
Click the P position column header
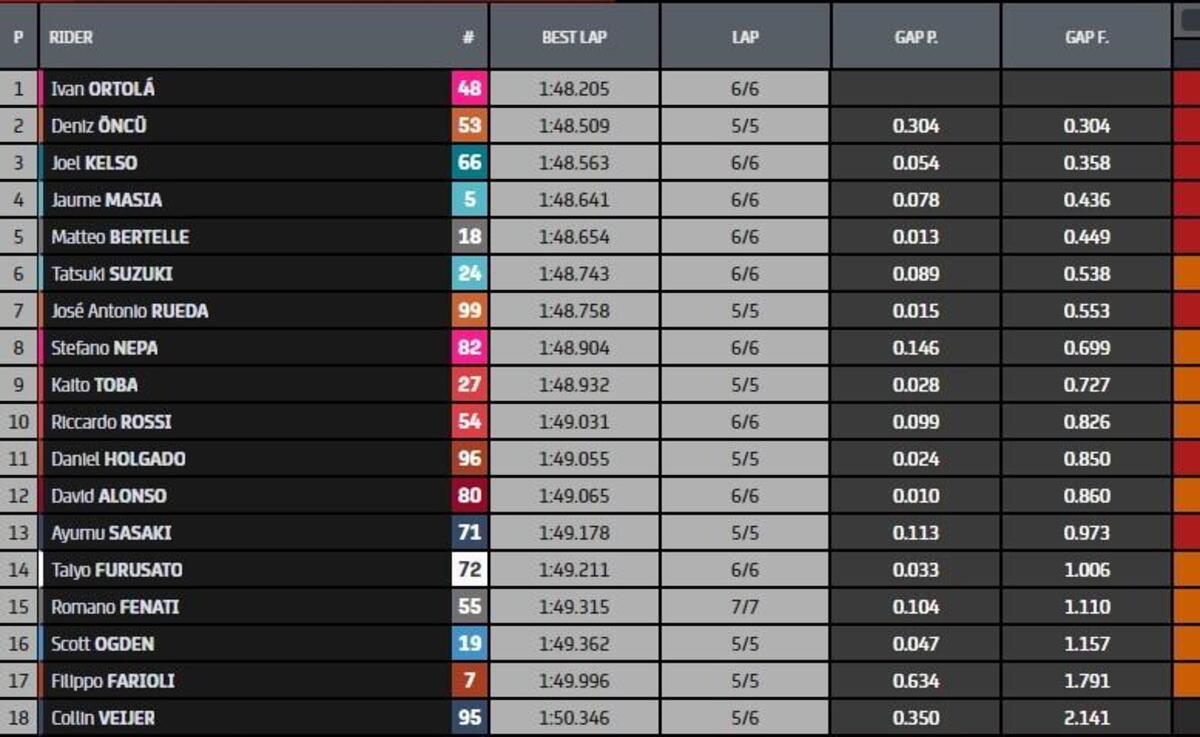[18, 37]
